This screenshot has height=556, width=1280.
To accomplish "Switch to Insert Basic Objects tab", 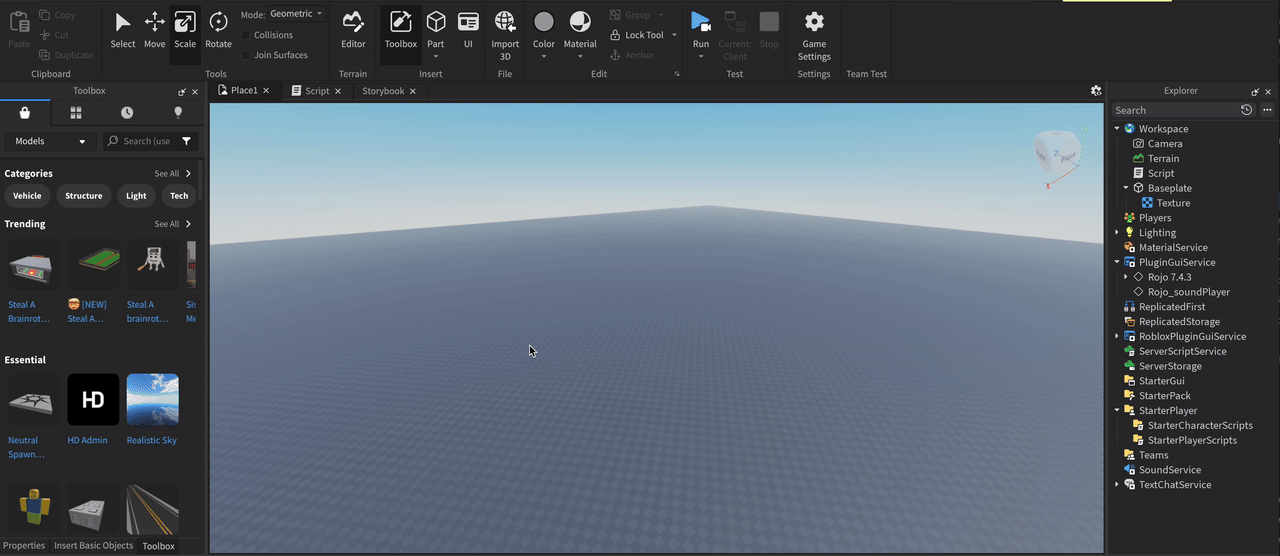I will [x=94, y=545].
